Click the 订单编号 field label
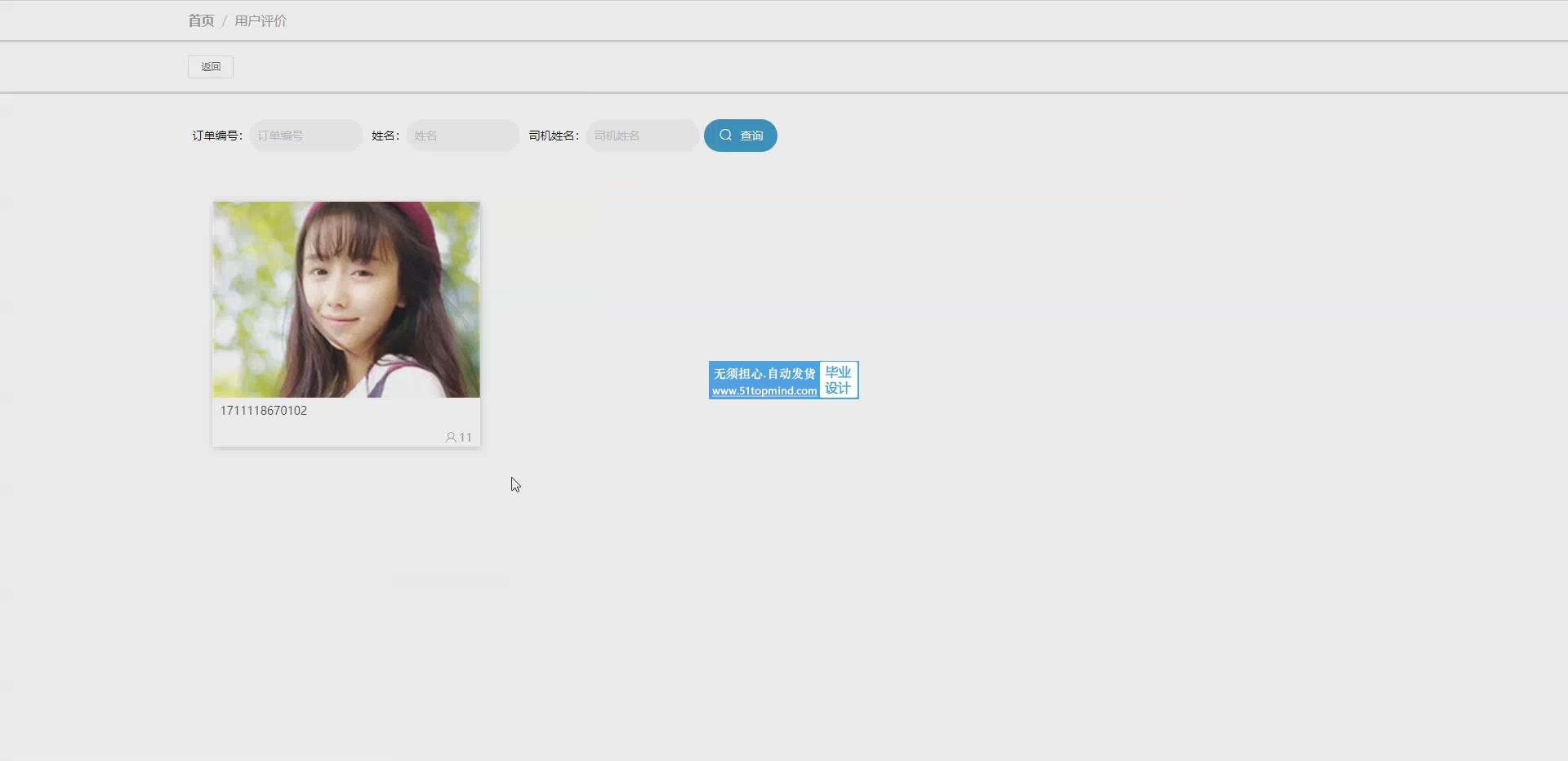This screenshot has width=1568, height=761. pyautogui.click(x=217, y=136)
